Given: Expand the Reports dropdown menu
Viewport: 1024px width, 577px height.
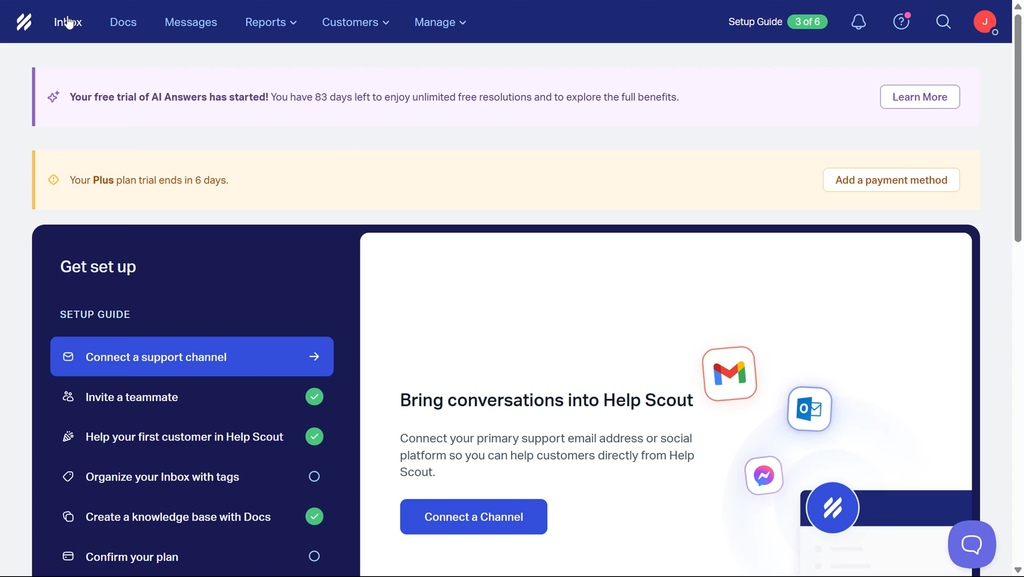Looking at the screenshot, I should pyautogui.click(x=271, y=22).
